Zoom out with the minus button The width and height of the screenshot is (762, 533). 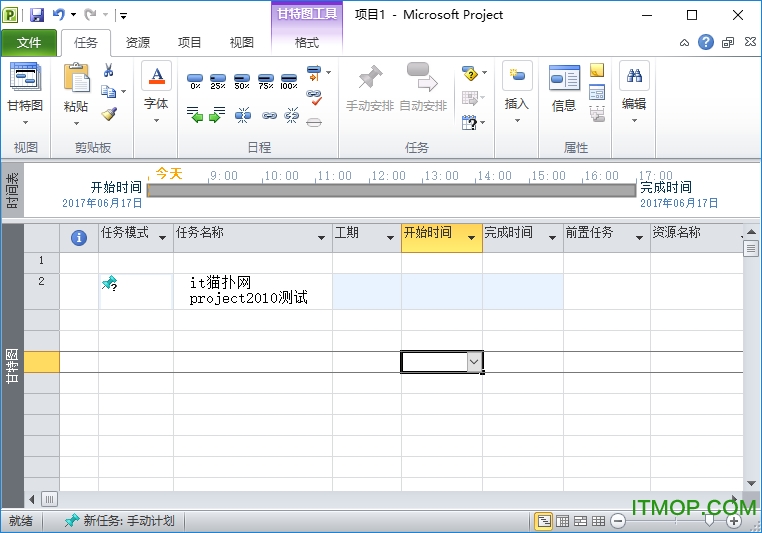618,521
